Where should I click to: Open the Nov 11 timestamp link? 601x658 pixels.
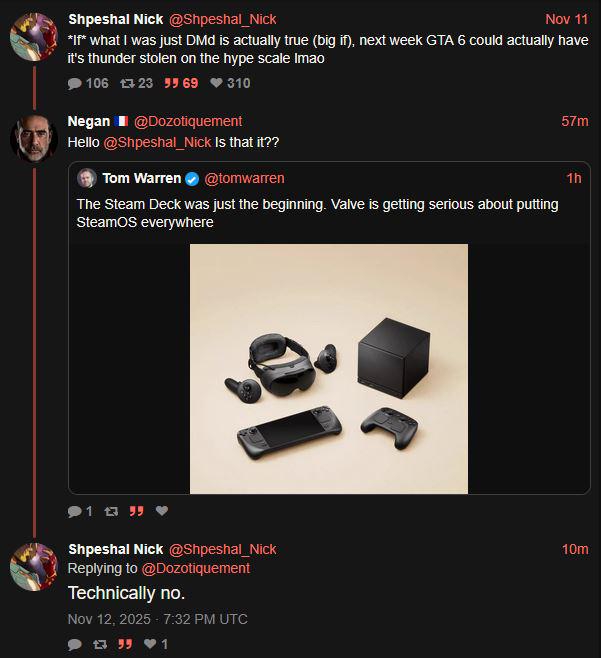coord(567,19)
